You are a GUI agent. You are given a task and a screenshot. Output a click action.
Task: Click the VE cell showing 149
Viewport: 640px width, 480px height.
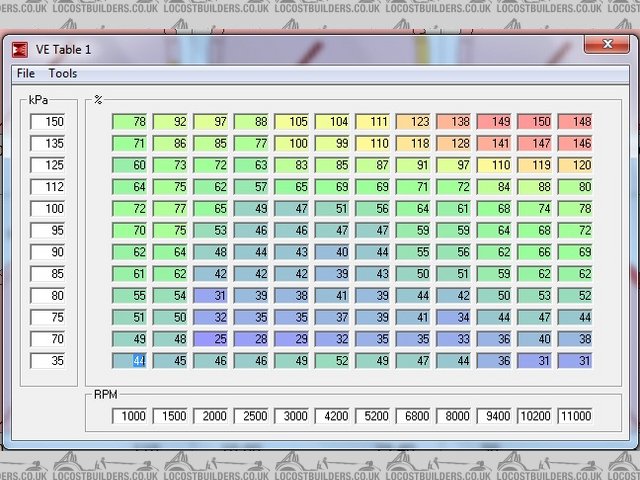[495, 122]
